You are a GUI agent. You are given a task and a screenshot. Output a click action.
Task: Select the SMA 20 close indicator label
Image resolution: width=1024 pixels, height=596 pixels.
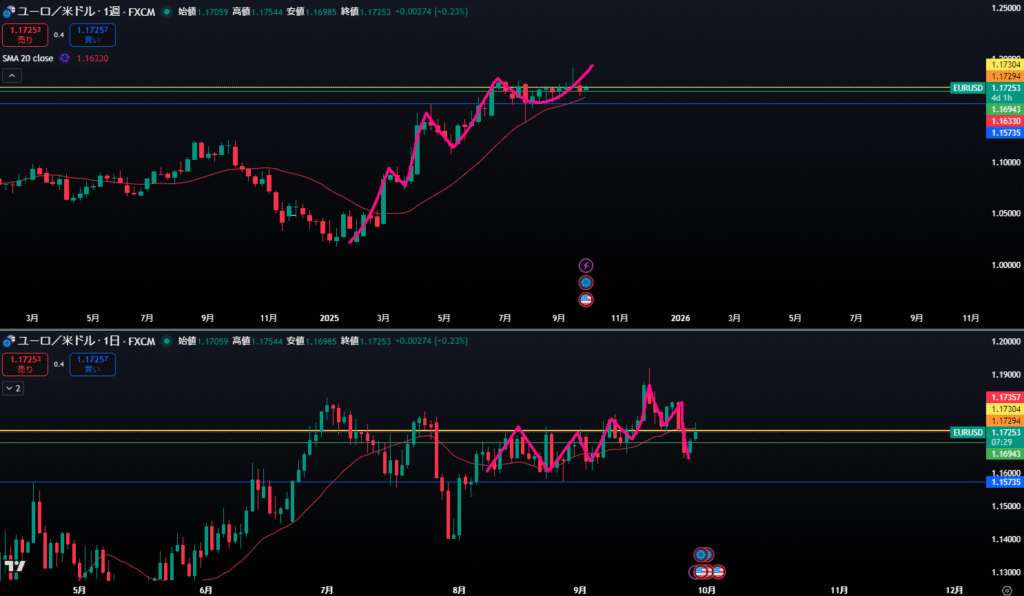(29, 59)
